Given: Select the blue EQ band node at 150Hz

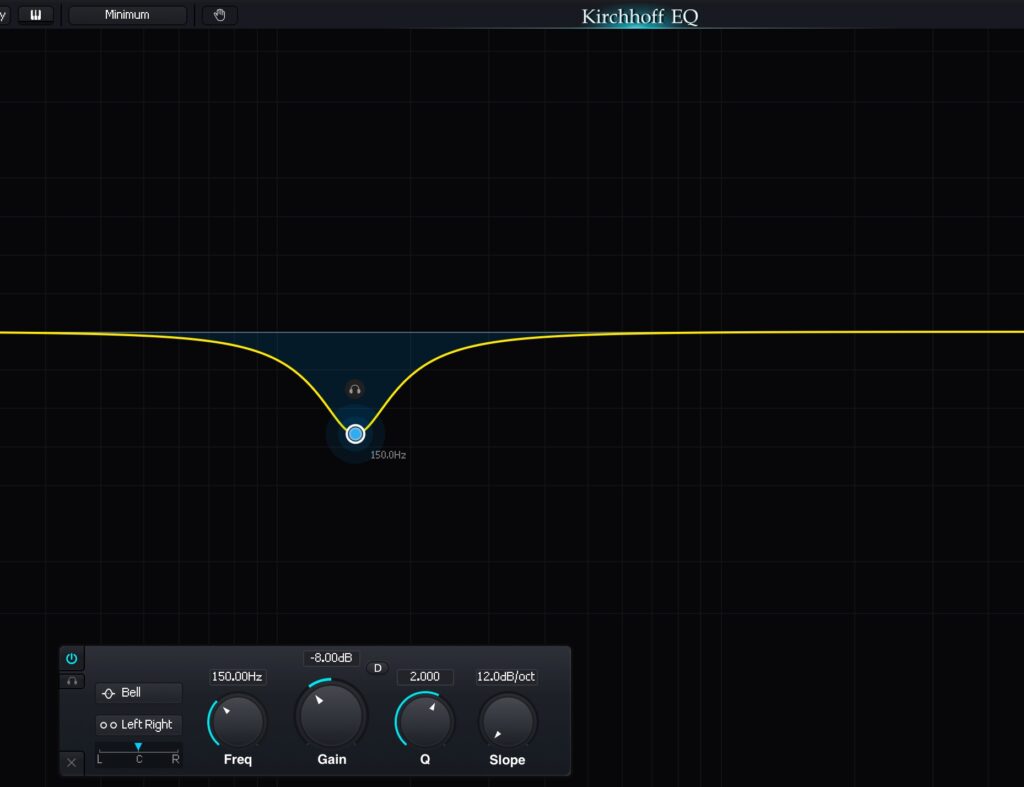Looking at the screenshot, I should 355,434.
